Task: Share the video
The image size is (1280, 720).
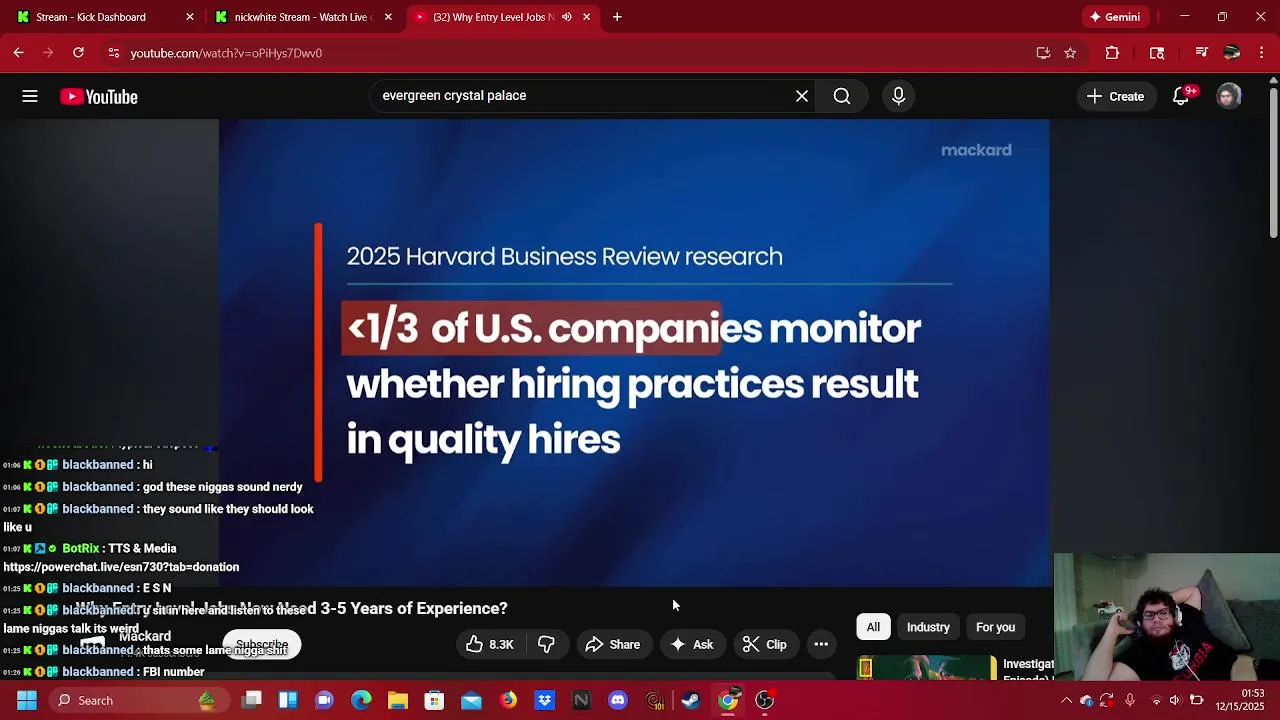Action: (612, 645)
